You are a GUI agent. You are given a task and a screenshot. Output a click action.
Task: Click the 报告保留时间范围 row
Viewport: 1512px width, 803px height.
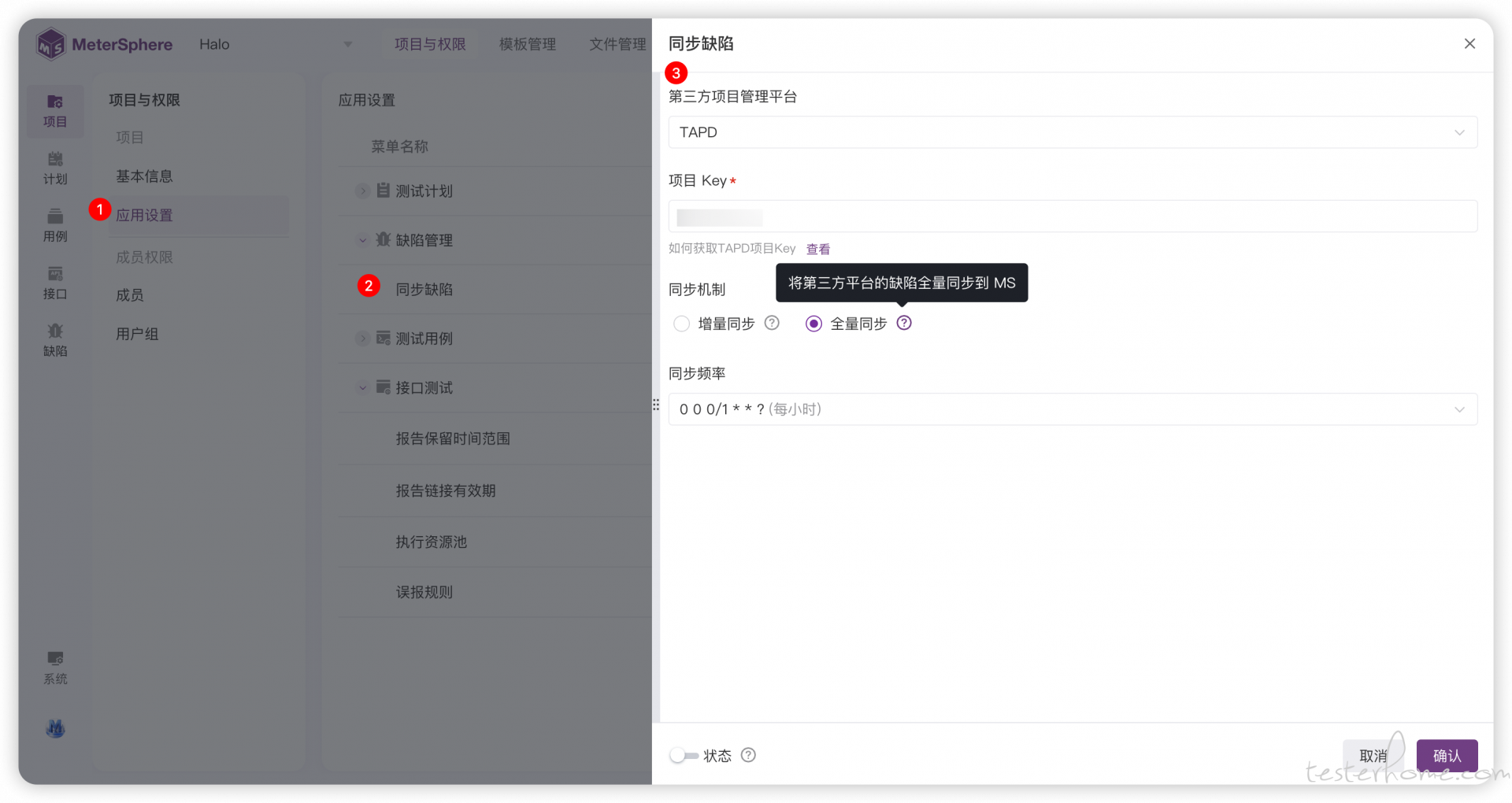pos(495,439)
